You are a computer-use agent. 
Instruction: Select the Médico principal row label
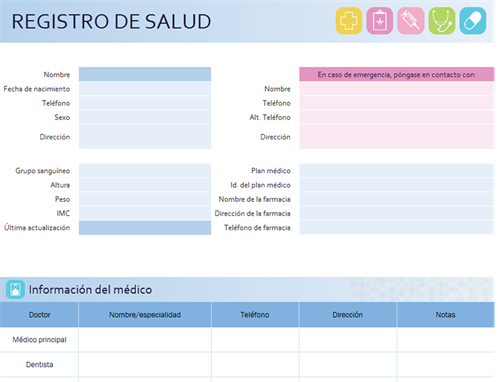click(39, 340)
